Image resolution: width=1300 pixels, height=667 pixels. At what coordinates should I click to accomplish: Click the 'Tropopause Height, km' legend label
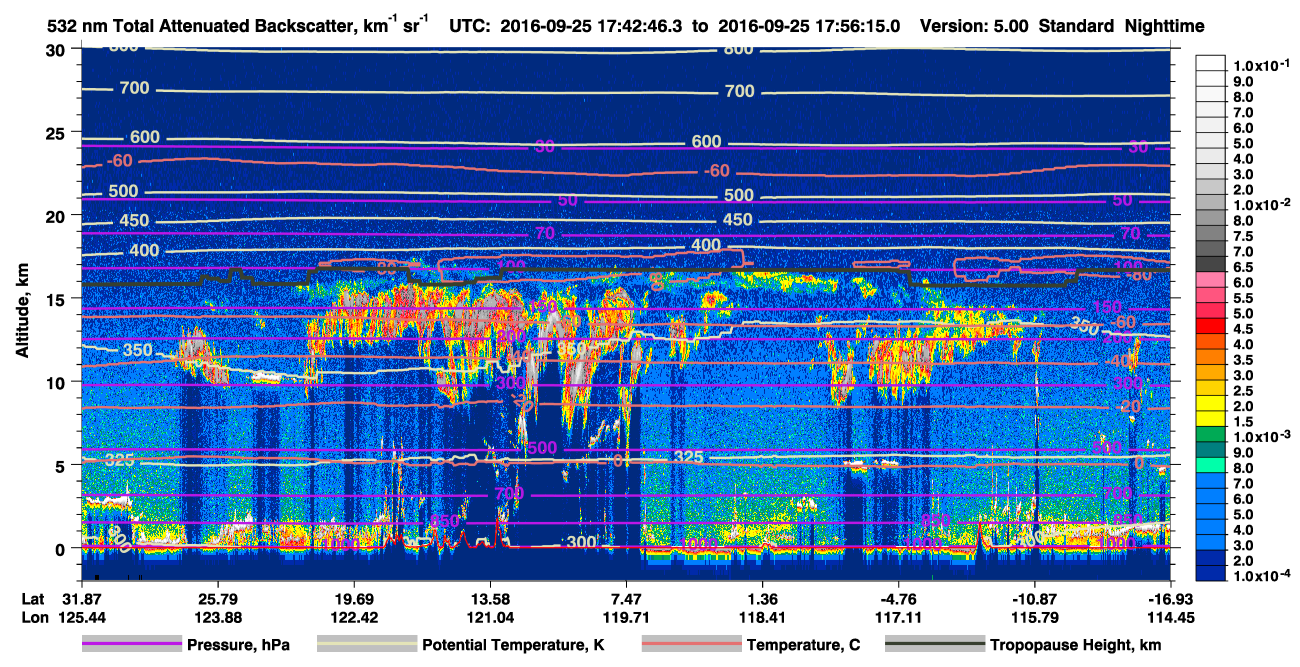1075,645
